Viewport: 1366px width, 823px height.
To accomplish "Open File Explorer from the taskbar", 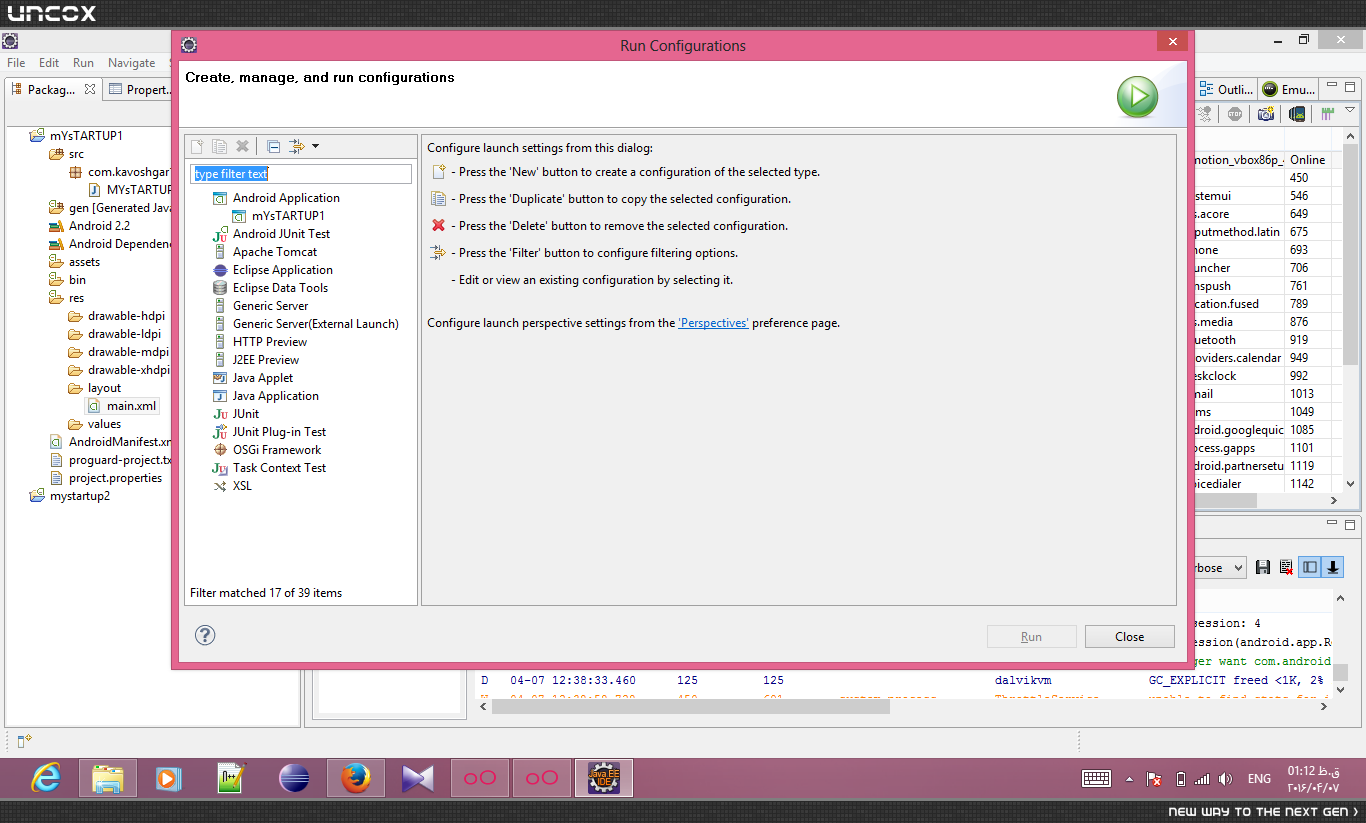I will 107,778.
